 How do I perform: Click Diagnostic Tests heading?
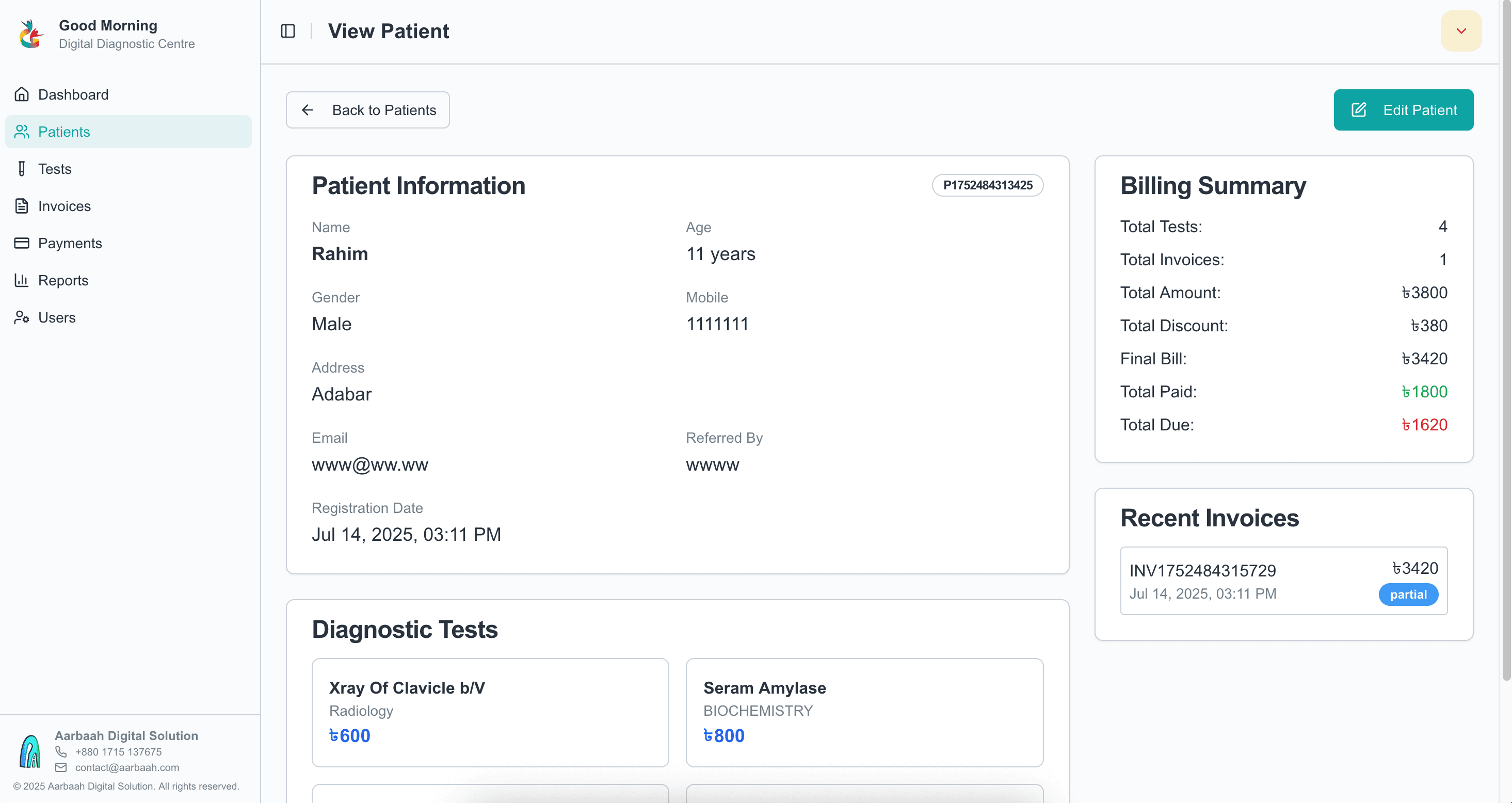405,630
